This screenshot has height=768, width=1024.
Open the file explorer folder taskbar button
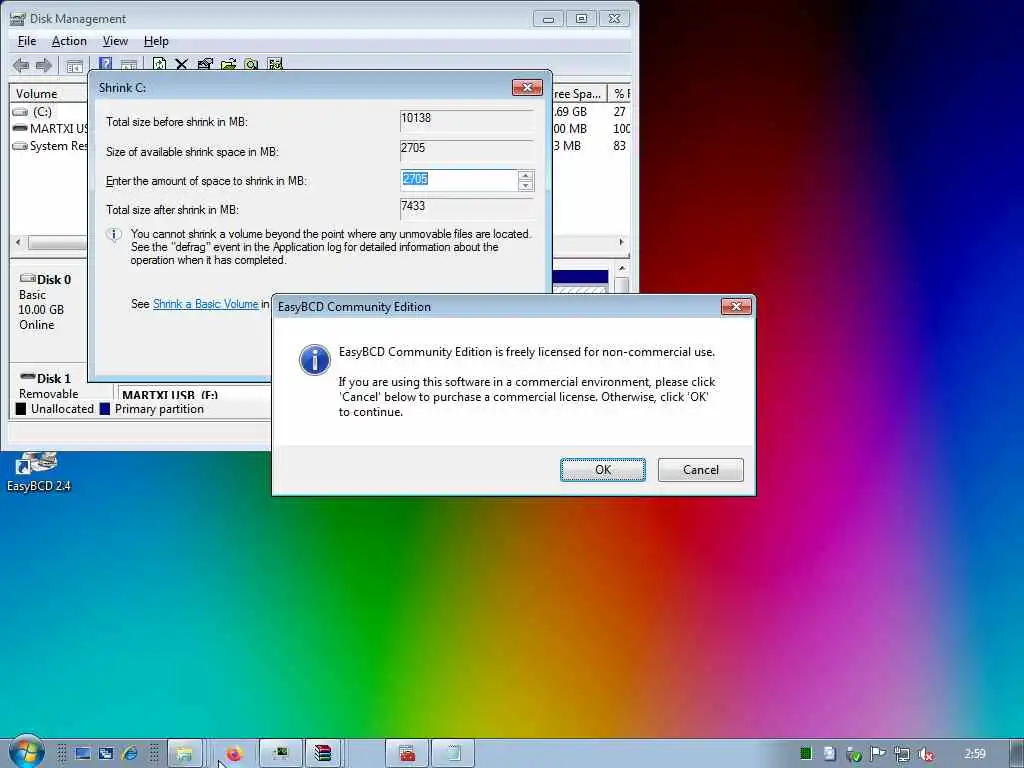click(184, 754)
